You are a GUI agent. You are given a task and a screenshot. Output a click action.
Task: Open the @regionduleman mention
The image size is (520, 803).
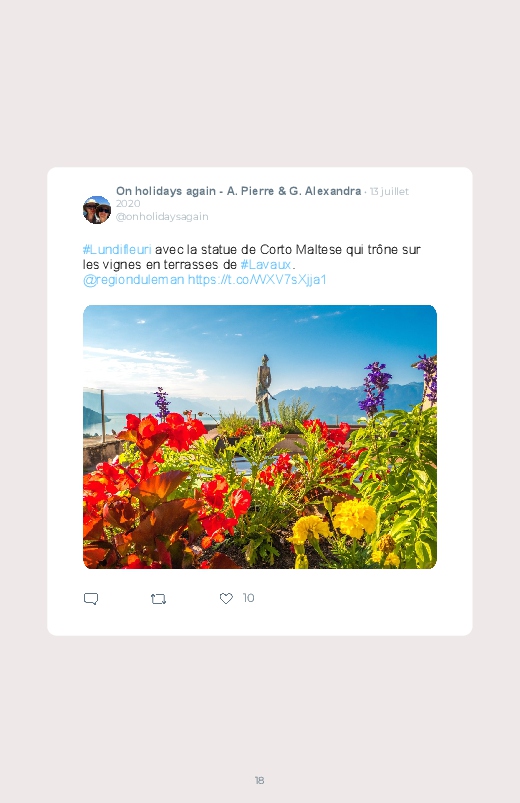coord(133,280)
